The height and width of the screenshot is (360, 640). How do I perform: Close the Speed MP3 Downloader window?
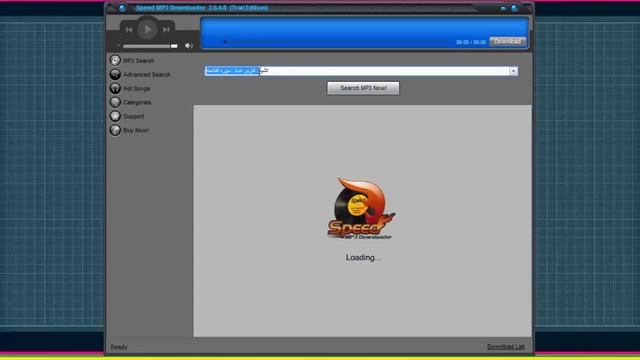click(515, 8)
